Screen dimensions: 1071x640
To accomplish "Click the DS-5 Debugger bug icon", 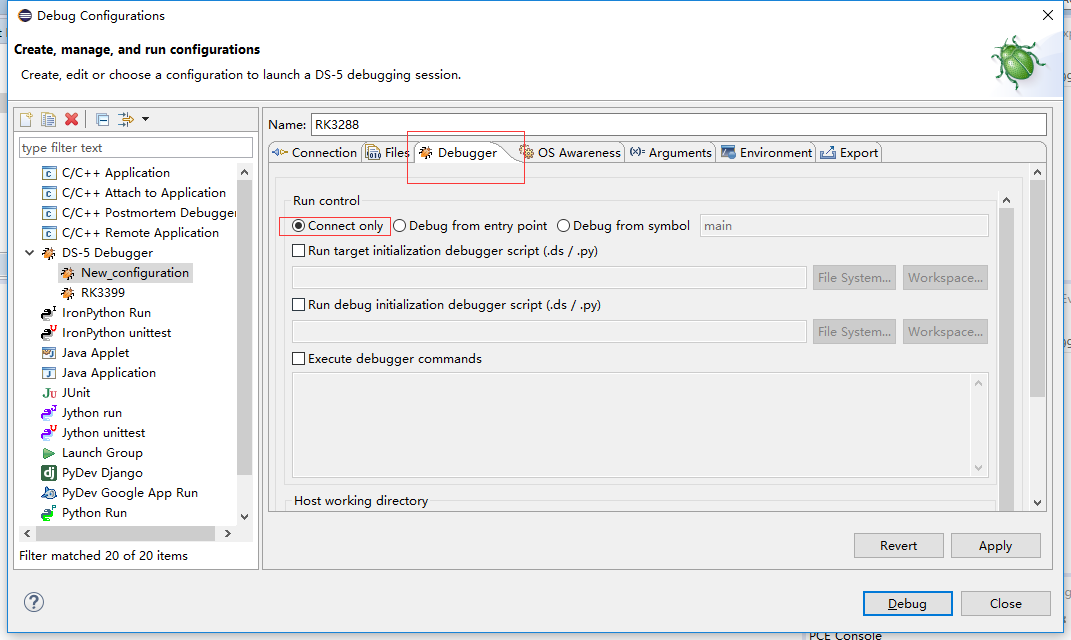I will click(x=48, y=253).
